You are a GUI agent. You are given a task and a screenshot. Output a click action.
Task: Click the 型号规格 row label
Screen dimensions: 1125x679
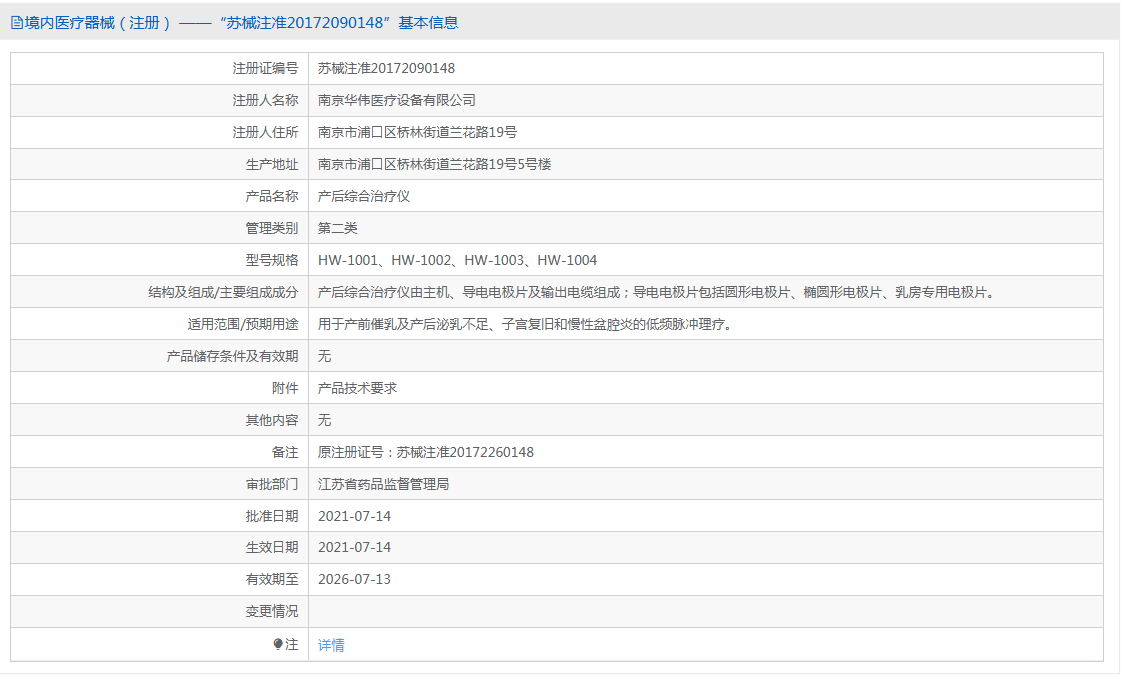(x=271, y=260)
